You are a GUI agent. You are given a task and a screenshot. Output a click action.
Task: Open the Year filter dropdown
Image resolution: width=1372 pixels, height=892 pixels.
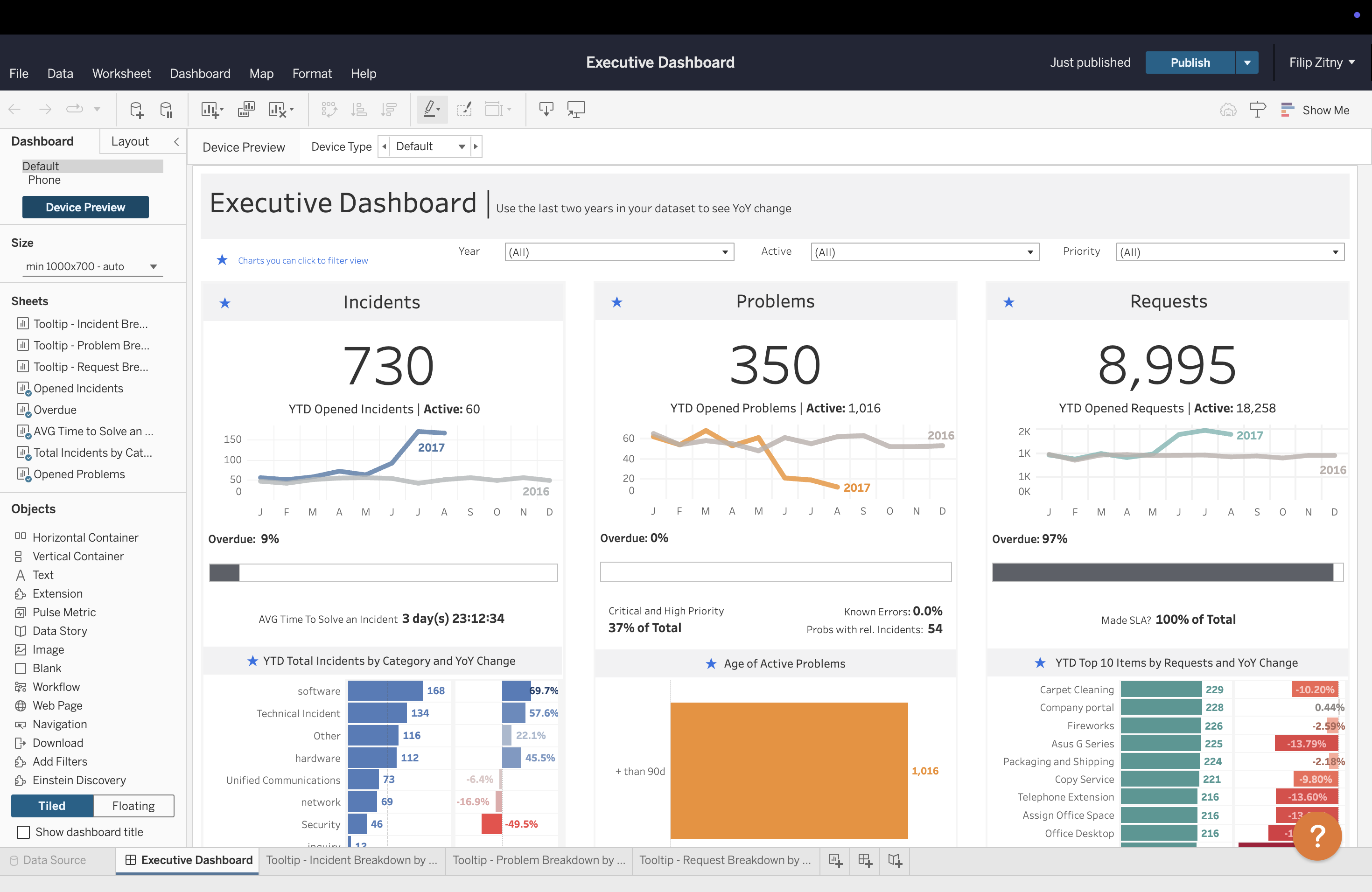[x=618, y=252]
